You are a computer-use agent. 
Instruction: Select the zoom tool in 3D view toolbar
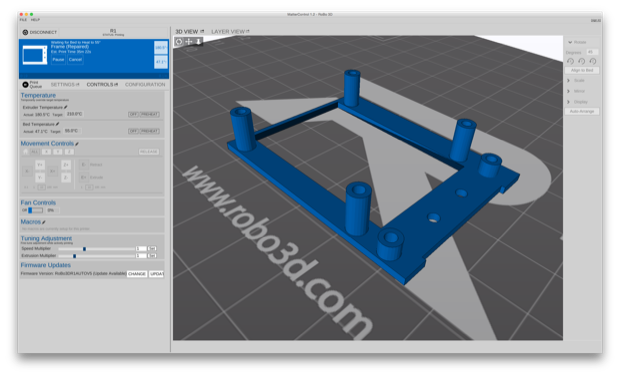(198, 42)
